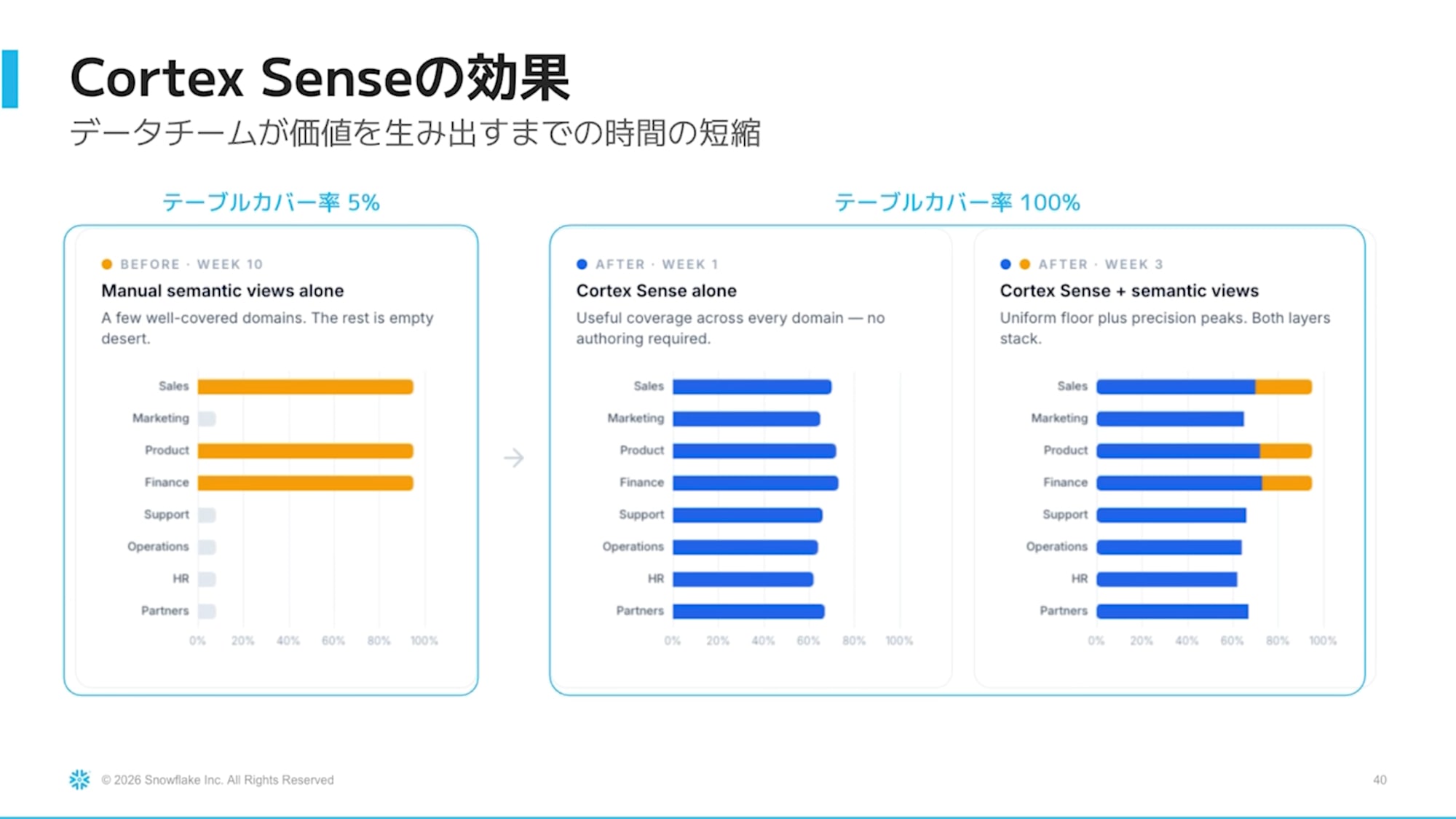
Task: Click the blue Sales bar in the Week 1 chart
Action: [752, 387]
